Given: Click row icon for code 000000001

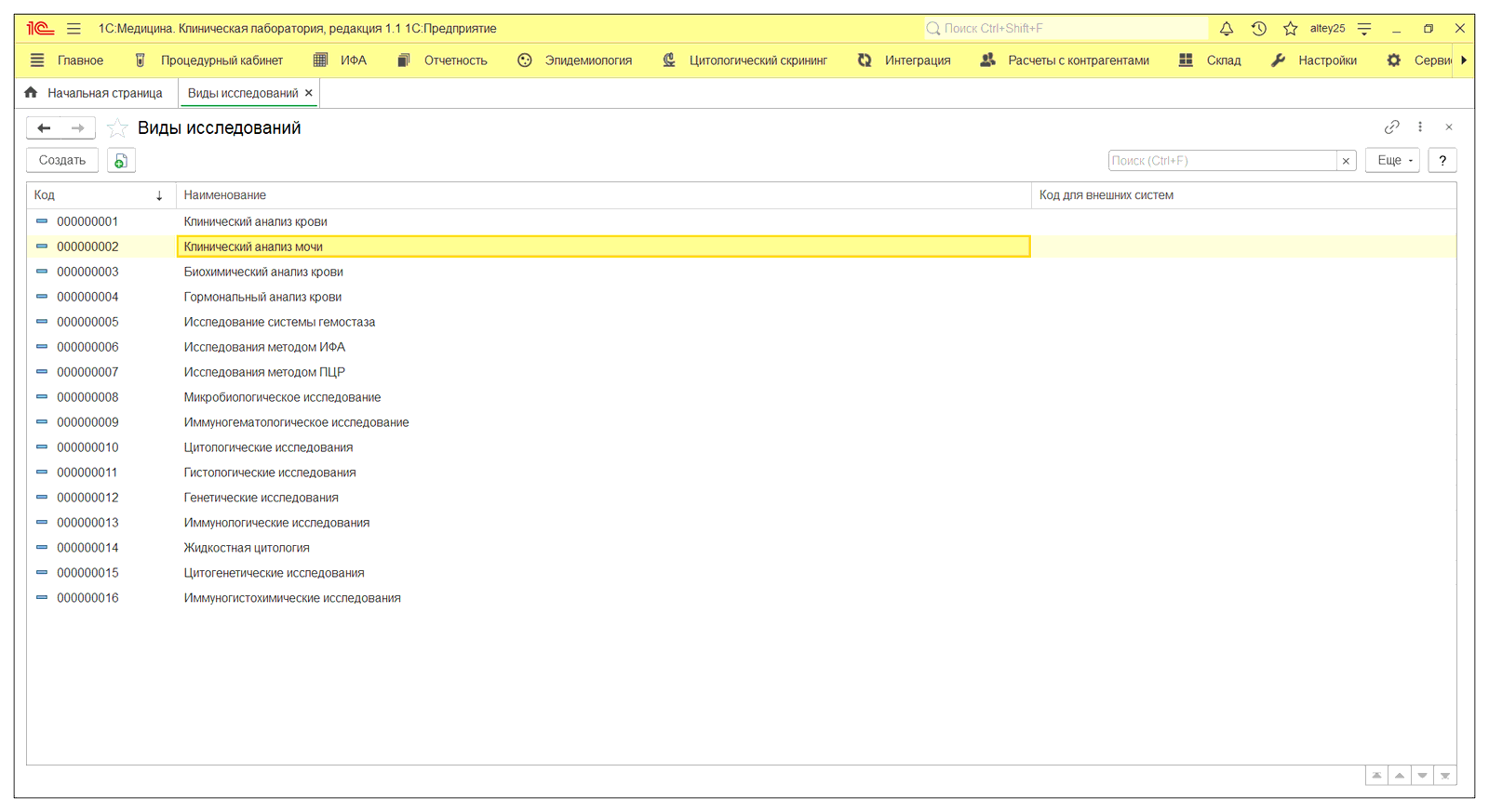Looking at the screenshot, I should [42, 221].
